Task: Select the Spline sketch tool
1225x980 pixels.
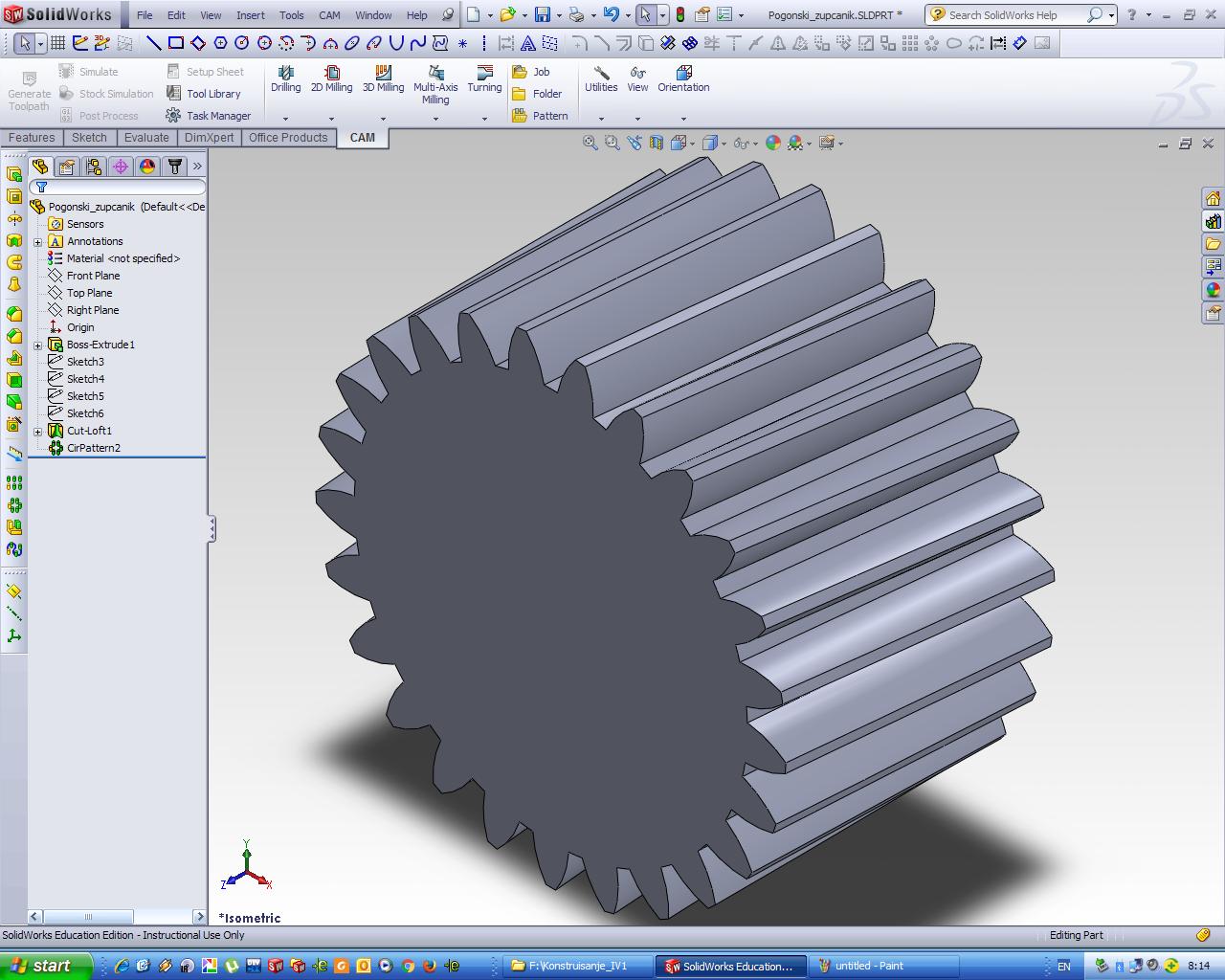Action: (x=417, y=43)
